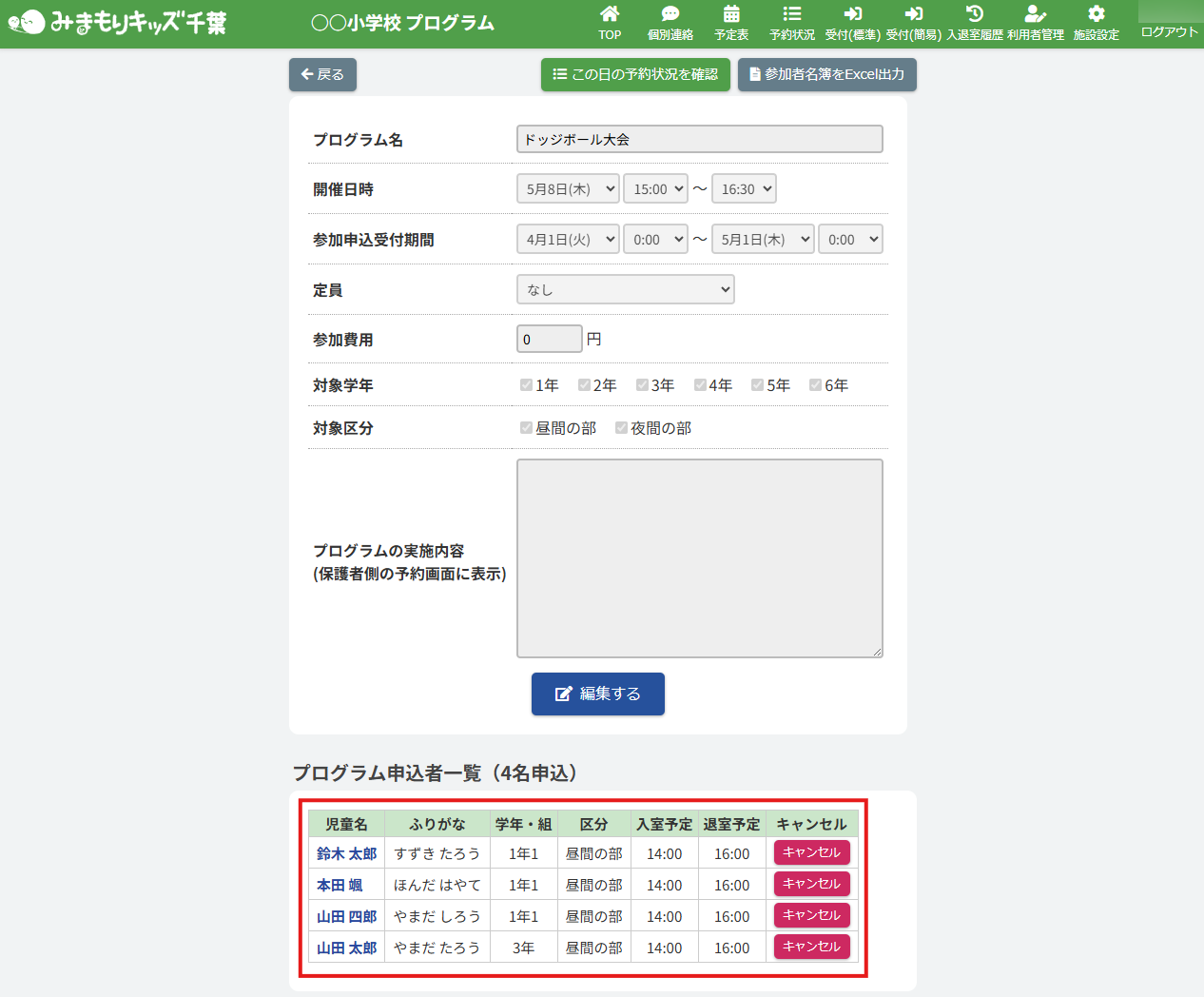Viewport: 1204px width, 997px height.
Task: Open the 5月8日(木) event date dropdown
Action: pos(568,188)
